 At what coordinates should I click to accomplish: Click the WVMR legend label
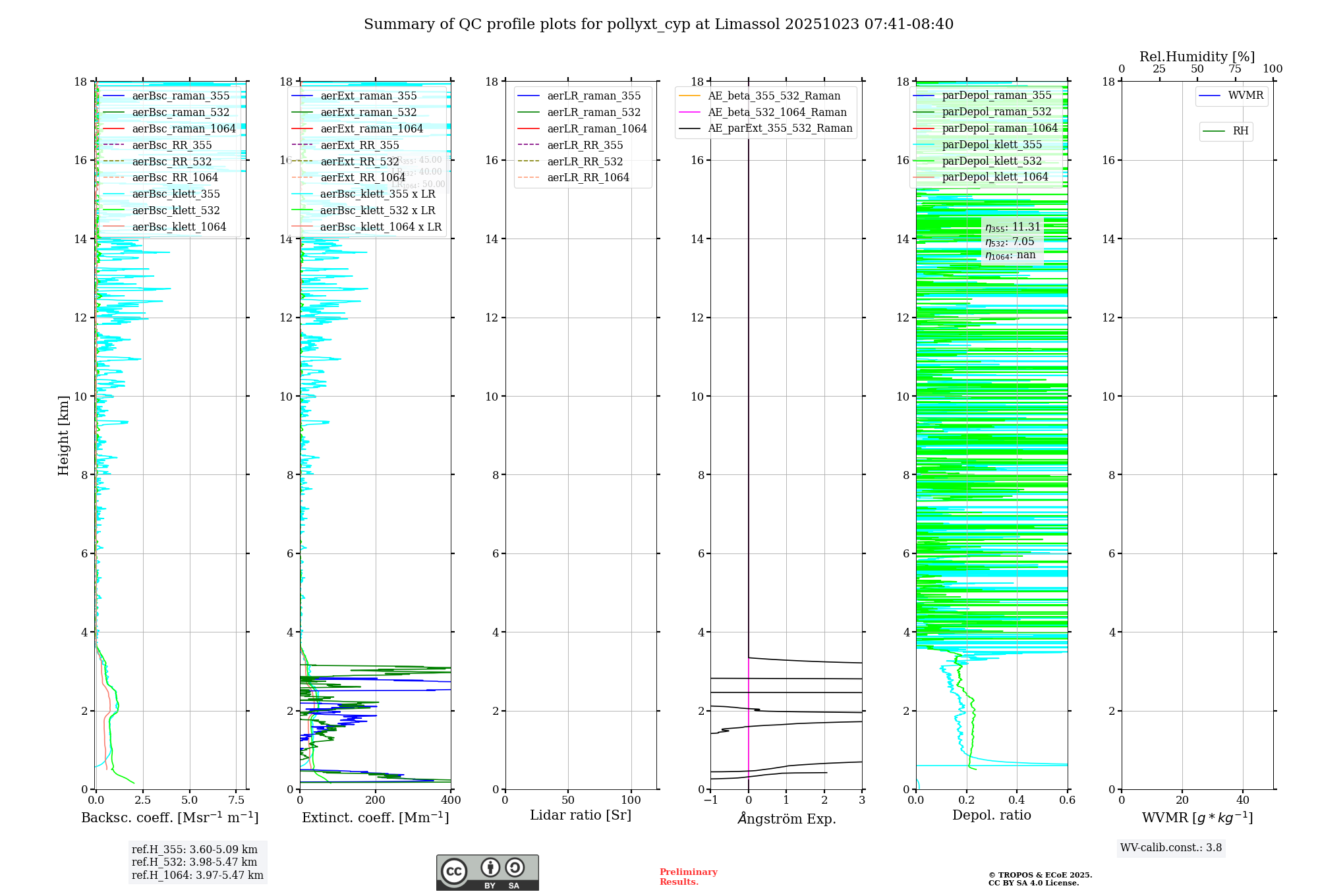[1246, 96]
